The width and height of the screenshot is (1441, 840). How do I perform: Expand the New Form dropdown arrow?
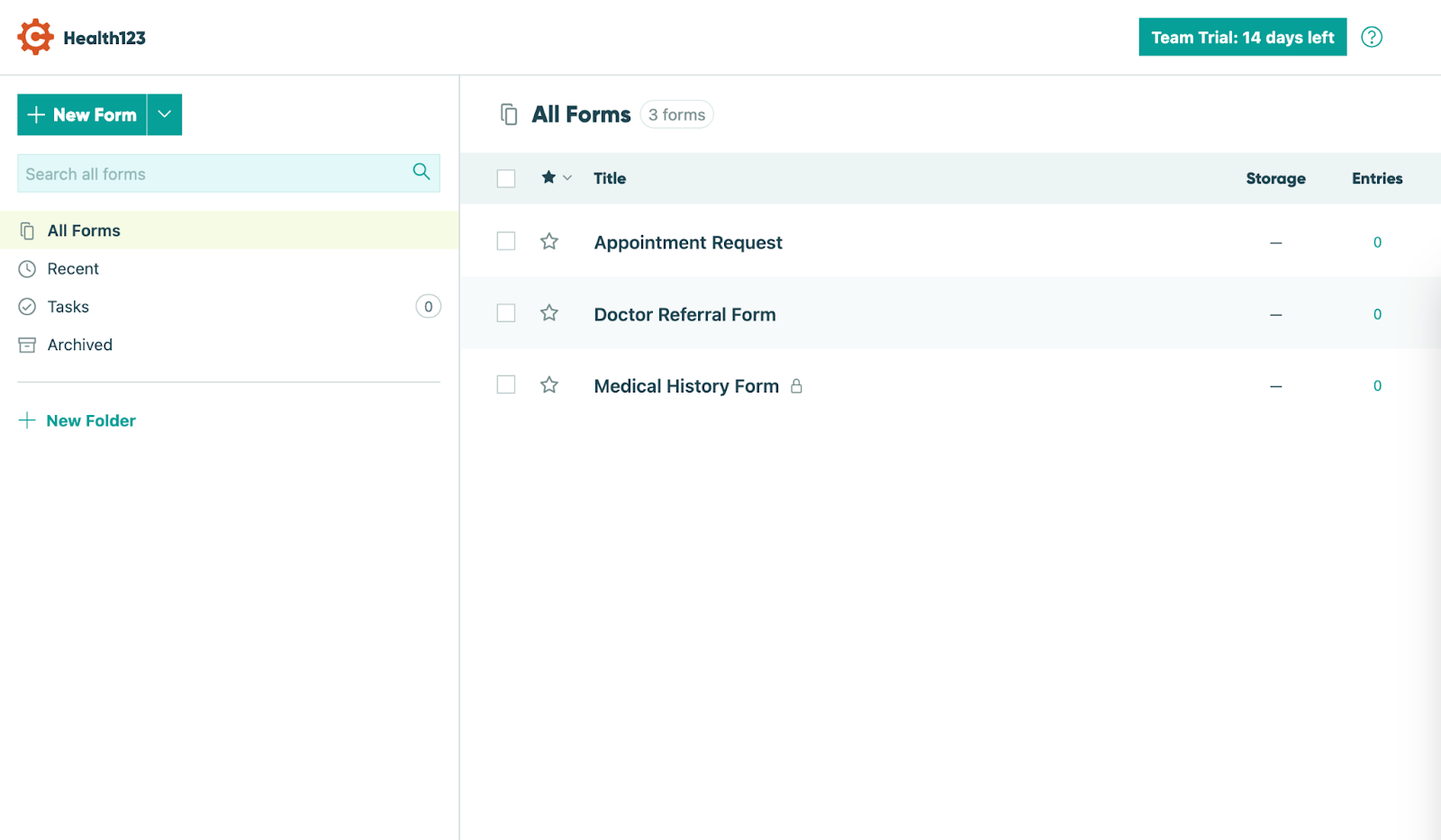(164, 114)
